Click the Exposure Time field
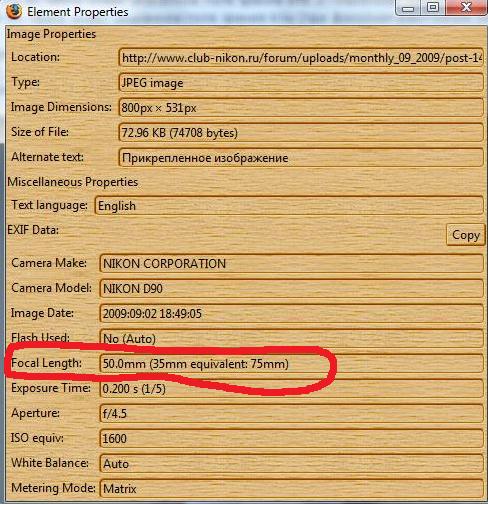Screen dimensions: 488x505 (x=291, y=388)
